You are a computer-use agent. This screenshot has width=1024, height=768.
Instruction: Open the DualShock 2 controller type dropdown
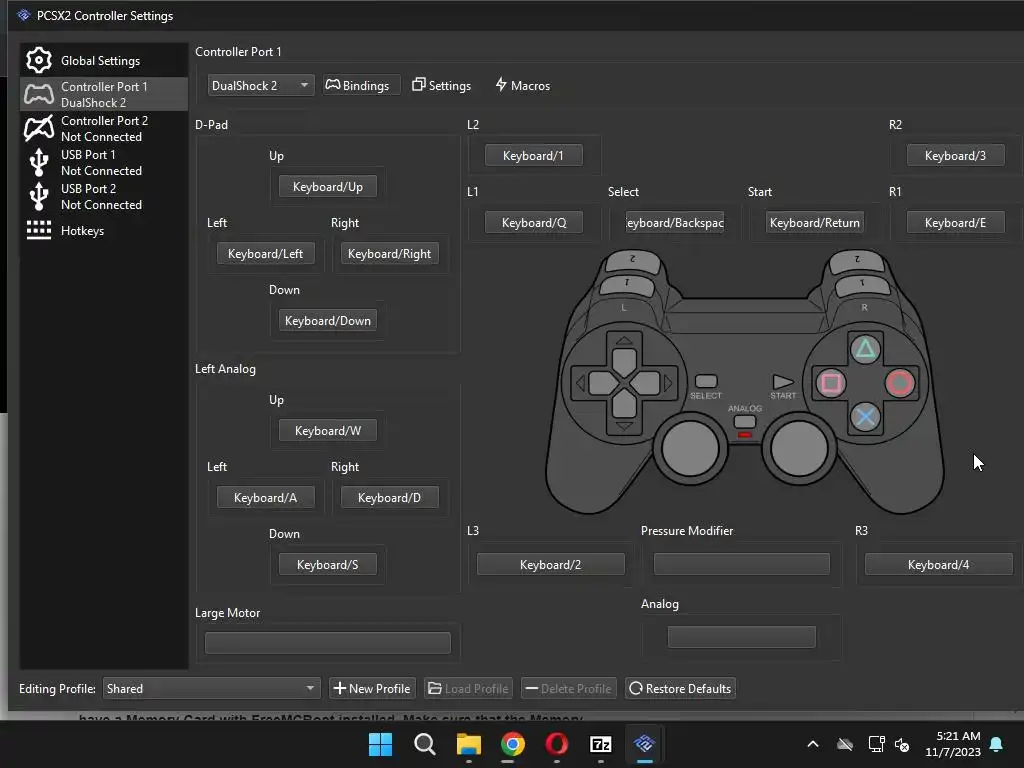(x=261, y=86)
